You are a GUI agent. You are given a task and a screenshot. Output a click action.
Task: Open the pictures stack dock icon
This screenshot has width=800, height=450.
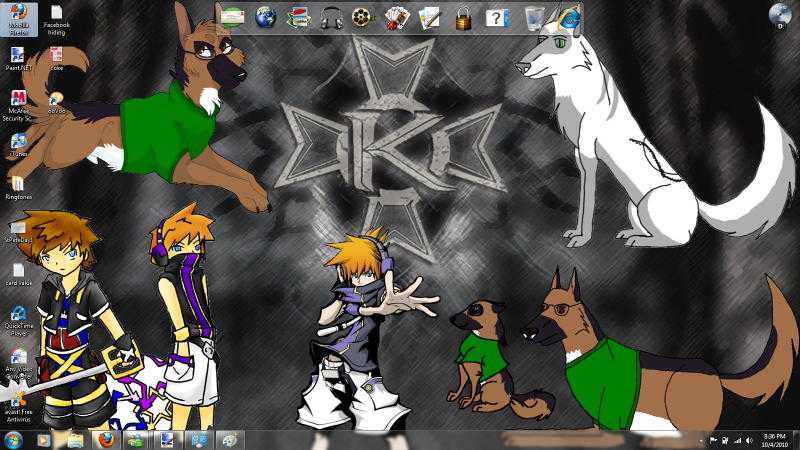[x=298, y=18]
